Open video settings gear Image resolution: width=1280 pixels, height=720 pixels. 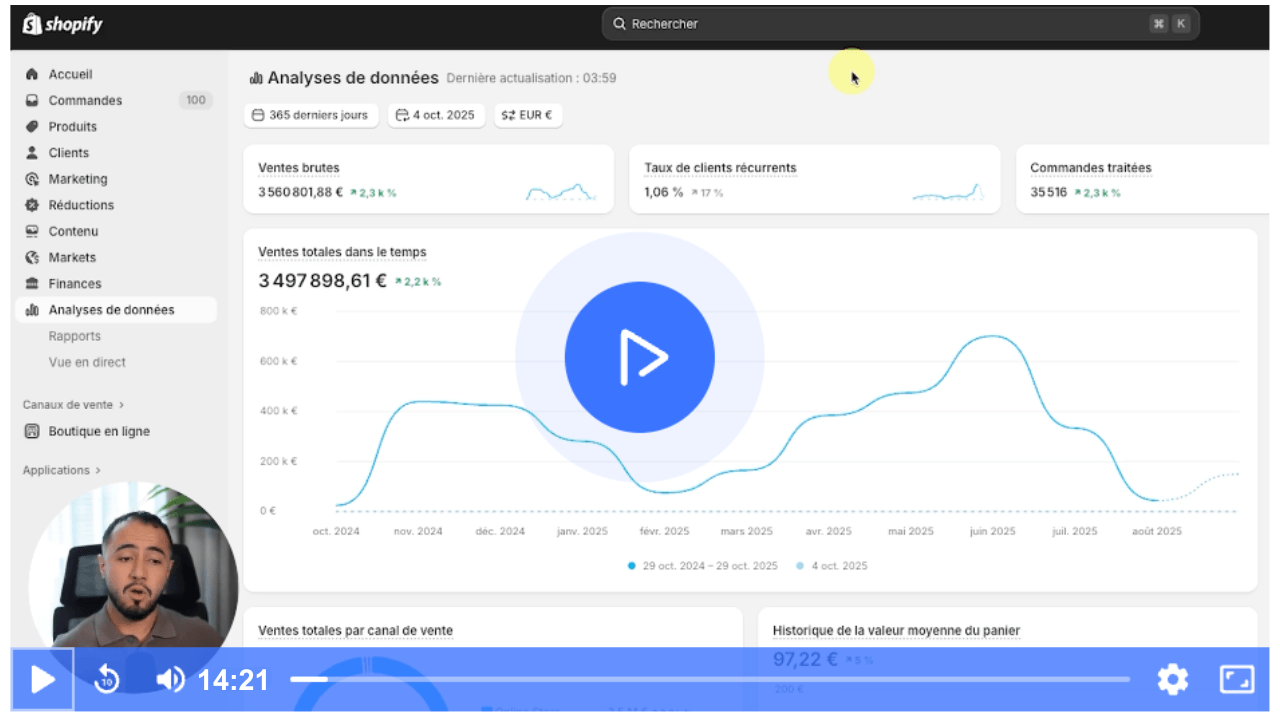[1172, 680]
